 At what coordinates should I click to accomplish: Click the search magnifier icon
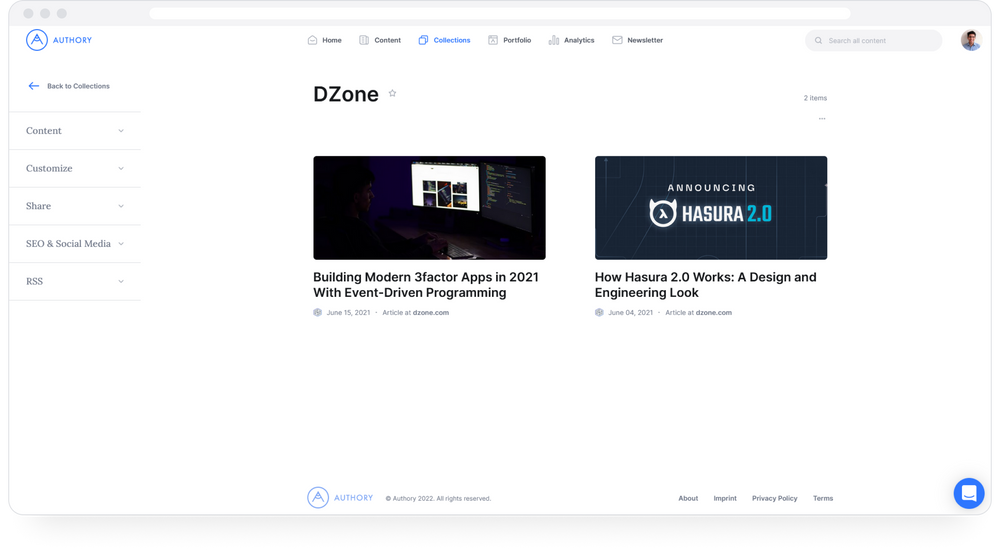(x=819, y=41)
